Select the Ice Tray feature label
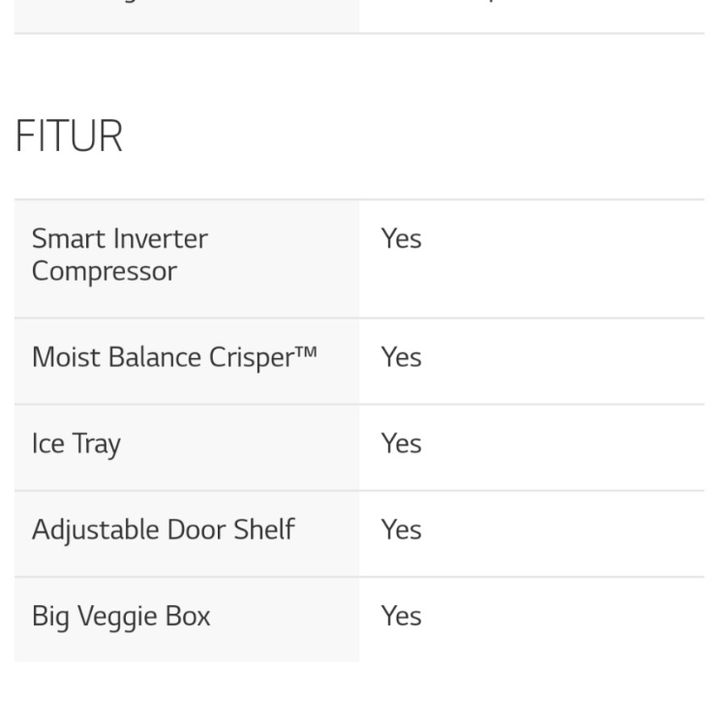Screen dimensions: 726x726 tap(76, 444)
